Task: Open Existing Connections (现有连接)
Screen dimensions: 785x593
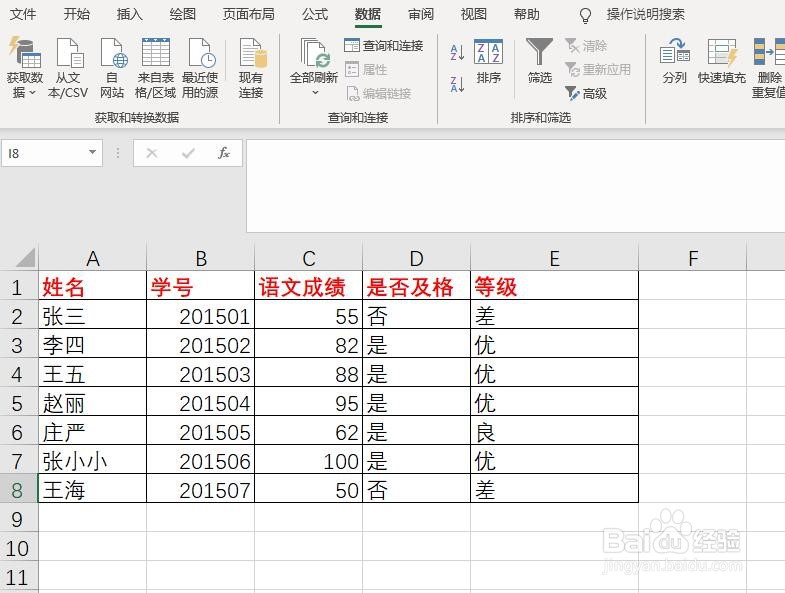Action: [251, 68]
